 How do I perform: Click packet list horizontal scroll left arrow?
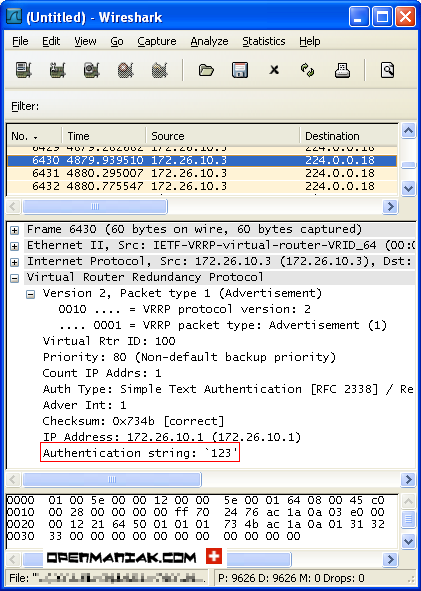[13, 207]
